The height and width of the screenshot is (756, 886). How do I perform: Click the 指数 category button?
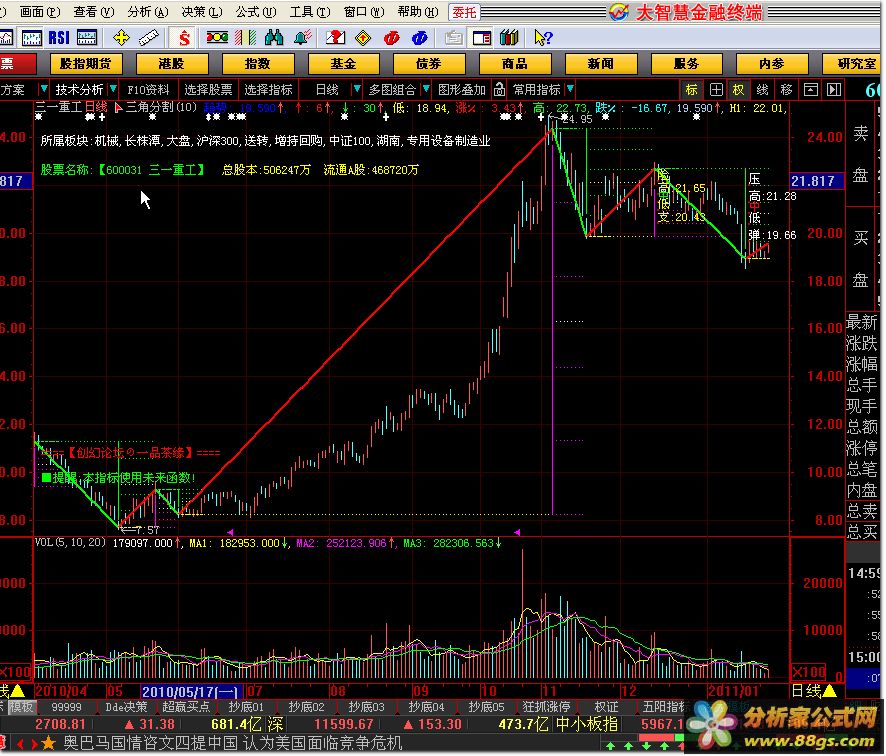pyautogui.click(x=258, y=64)
